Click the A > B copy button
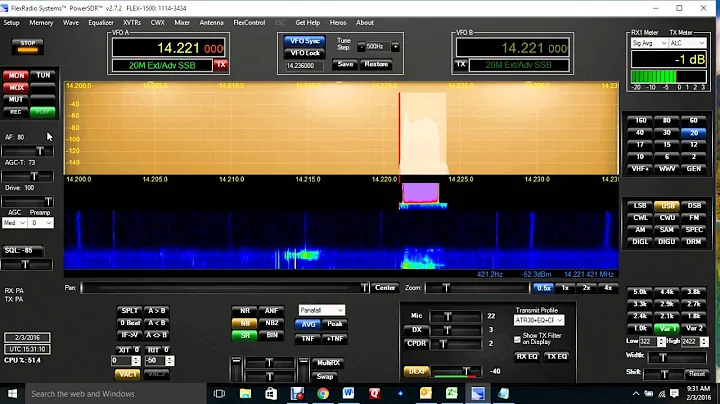The width and height of the screenshot is (720, 404). point(157,311)
